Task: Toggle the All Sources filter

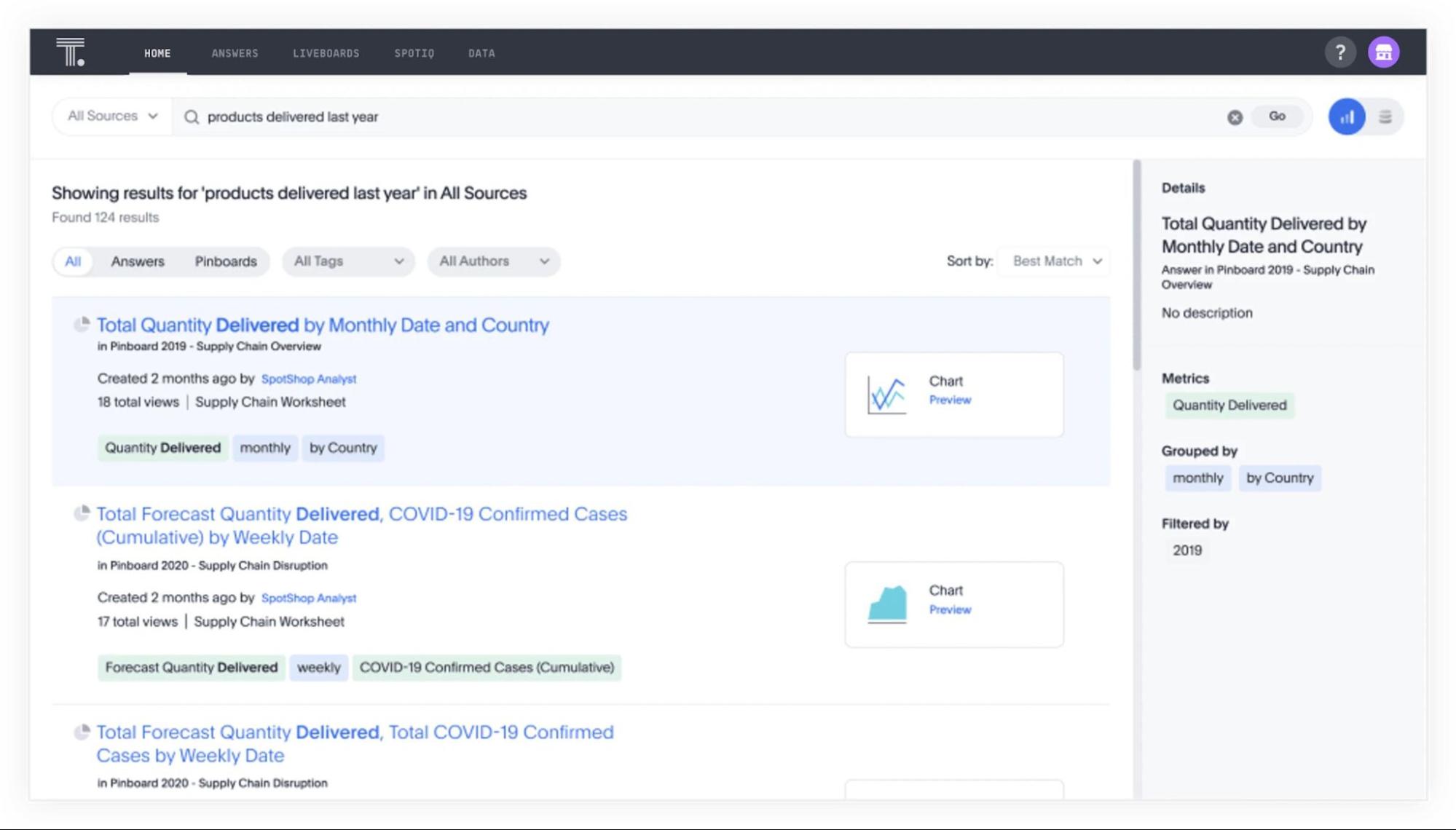Action: click(111, 116)
